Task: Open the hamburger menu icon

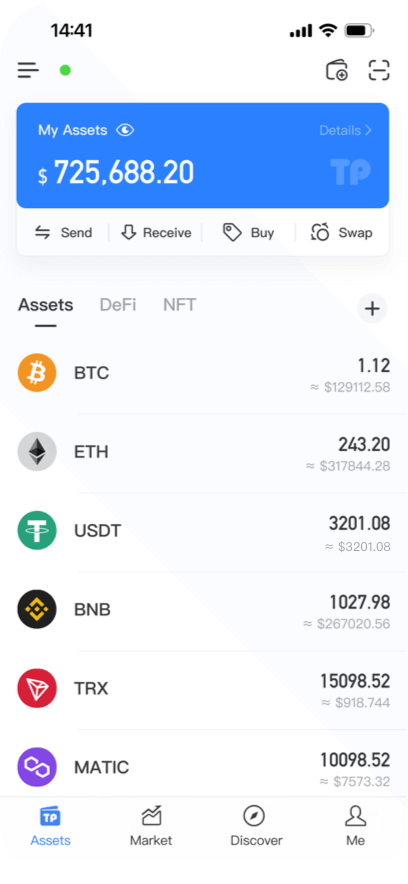Action: pyautogui.click(x=28, y=70)
